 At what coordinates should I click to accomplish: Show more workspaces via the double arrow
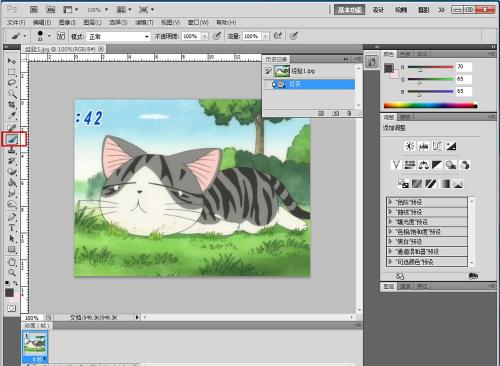tap(442, 10)
